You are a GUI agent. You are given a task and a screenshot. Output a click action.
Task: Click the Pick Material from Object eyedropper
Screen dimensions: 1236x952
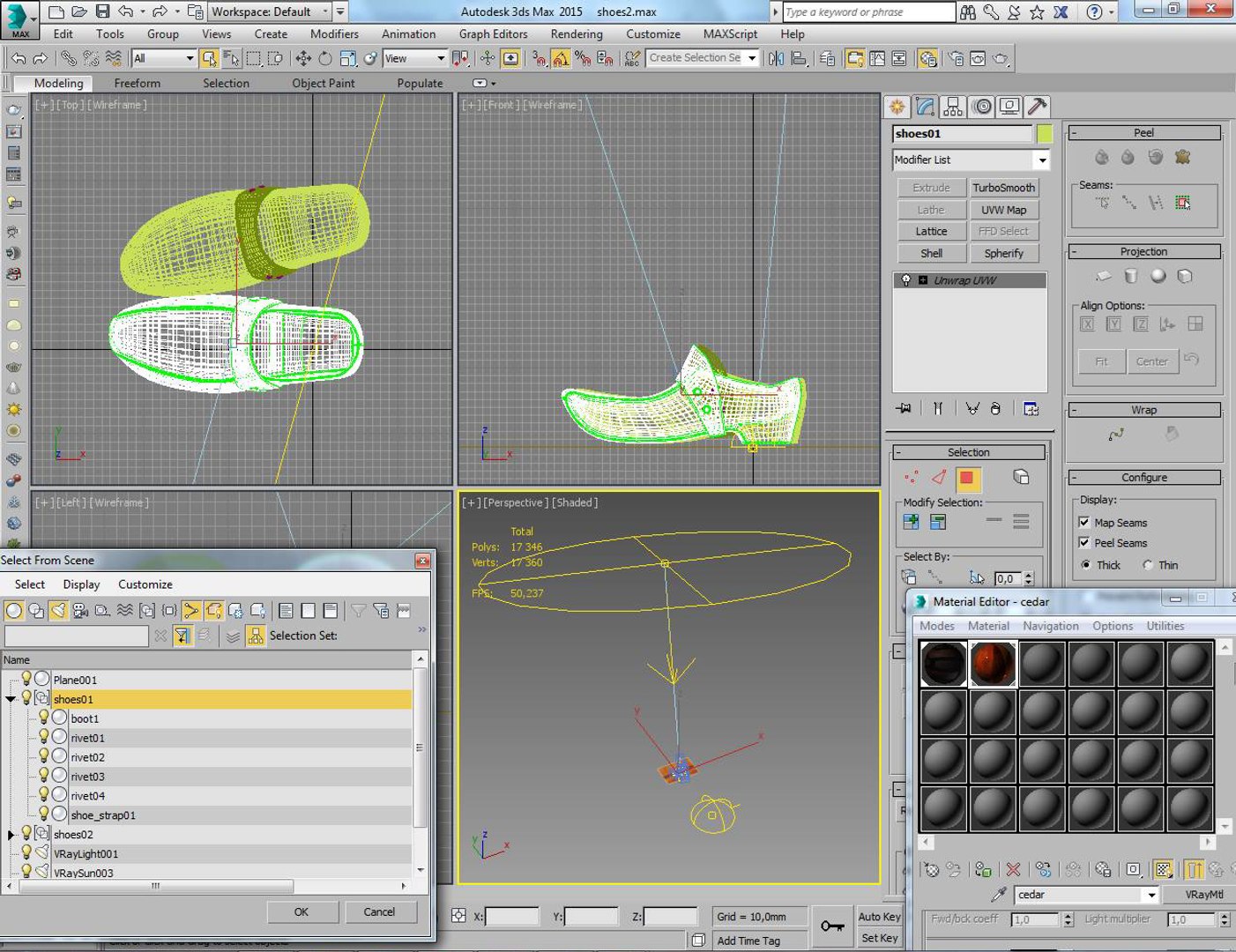pyautogui.click(x=999, y=895)
